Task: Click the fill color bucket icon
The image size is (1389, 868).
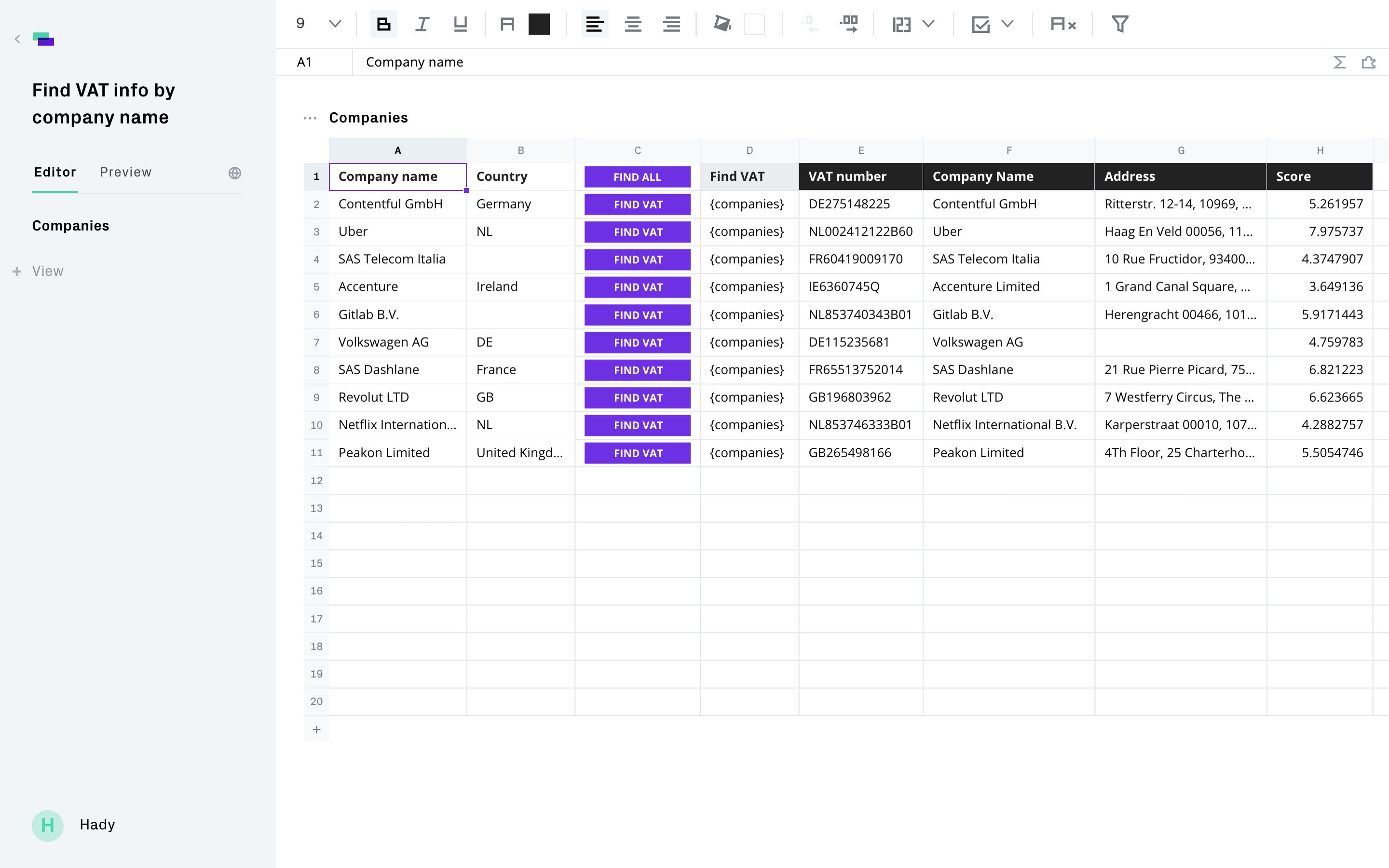Action: point(722,24)
